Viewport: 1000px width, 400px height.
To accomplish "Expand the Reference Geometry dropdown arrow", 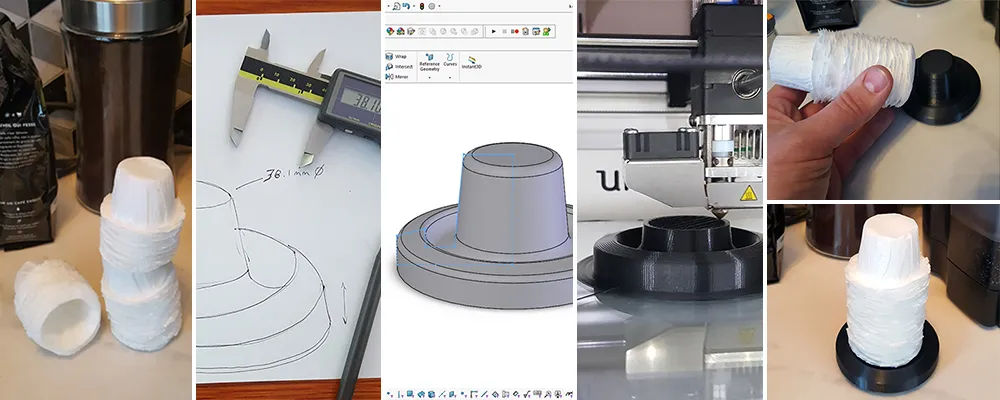I will [x=430, y=78].
